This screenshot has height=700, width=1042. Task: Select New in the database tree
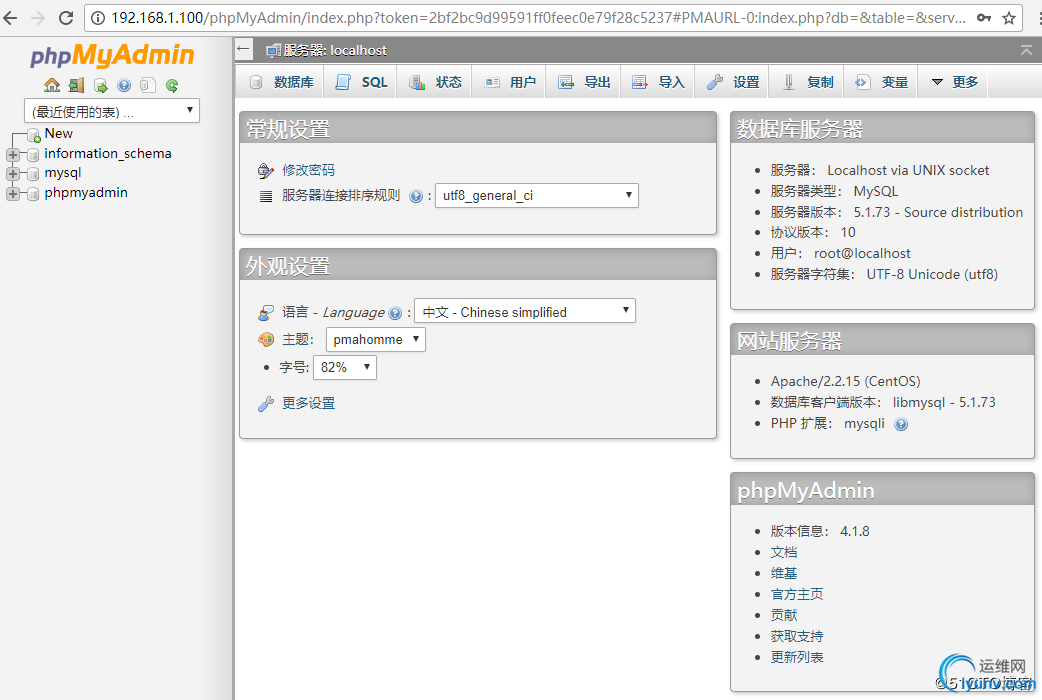(58, 134)
